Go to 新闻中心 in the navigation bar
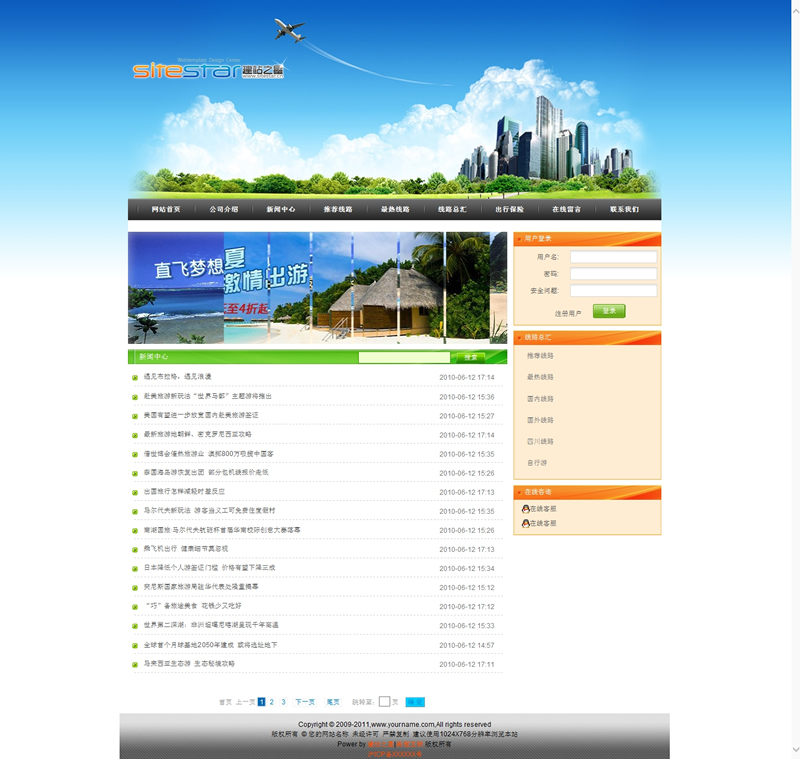The width and height of the screenshot is (800, 759). (281, 210)
